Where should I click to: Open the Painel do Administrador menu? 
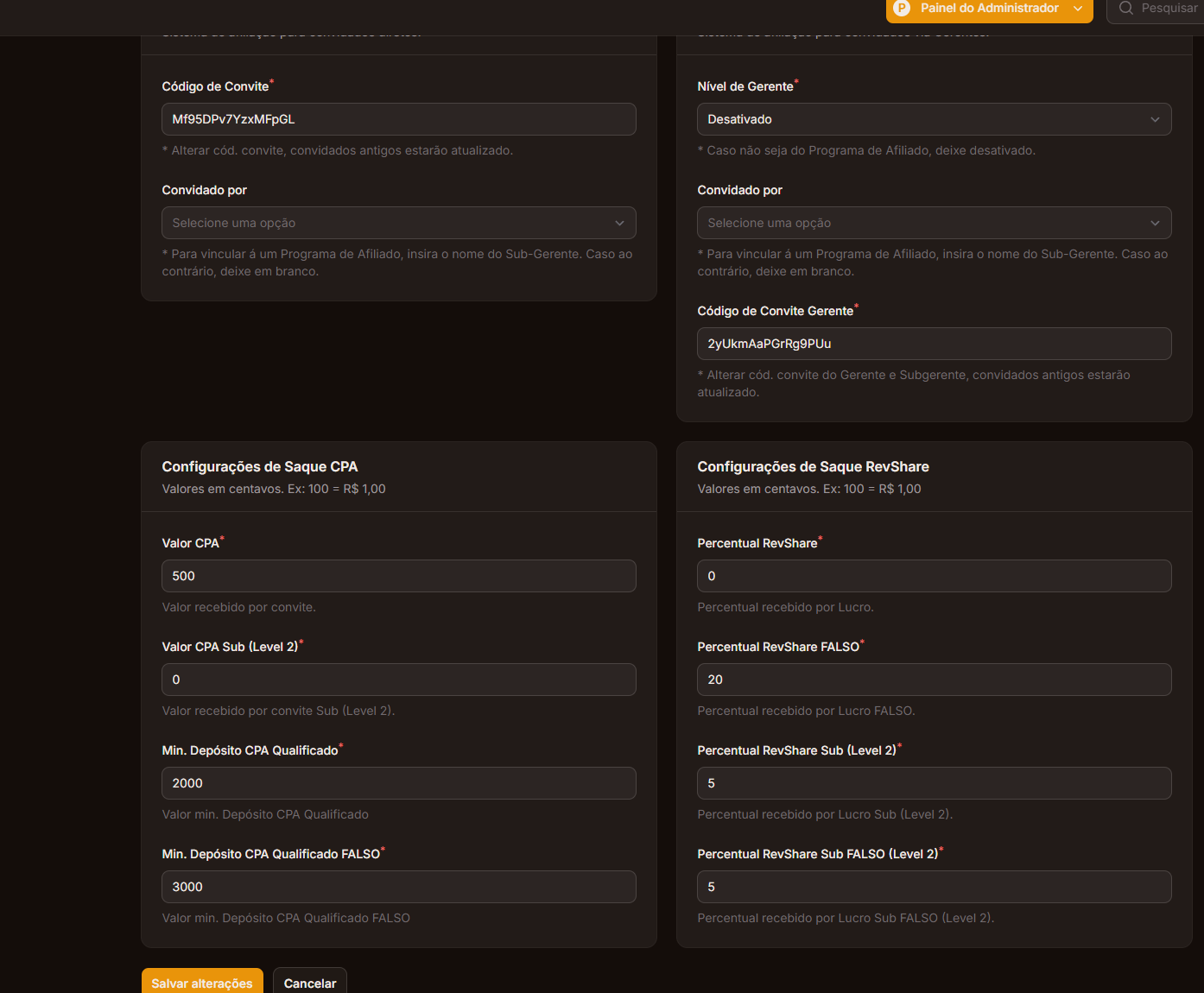[989, 9]
